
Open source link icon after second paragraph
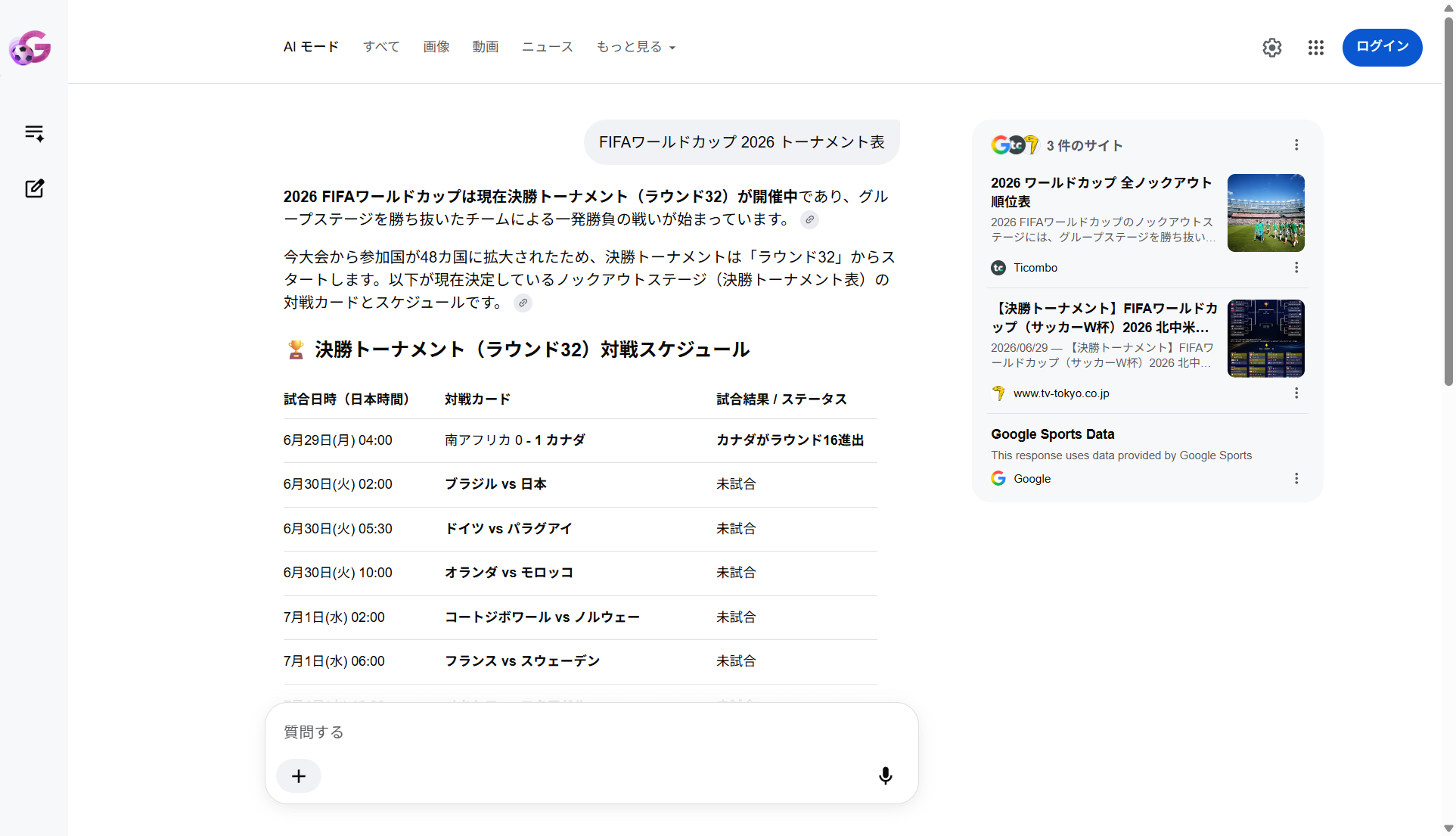point(523,303)
